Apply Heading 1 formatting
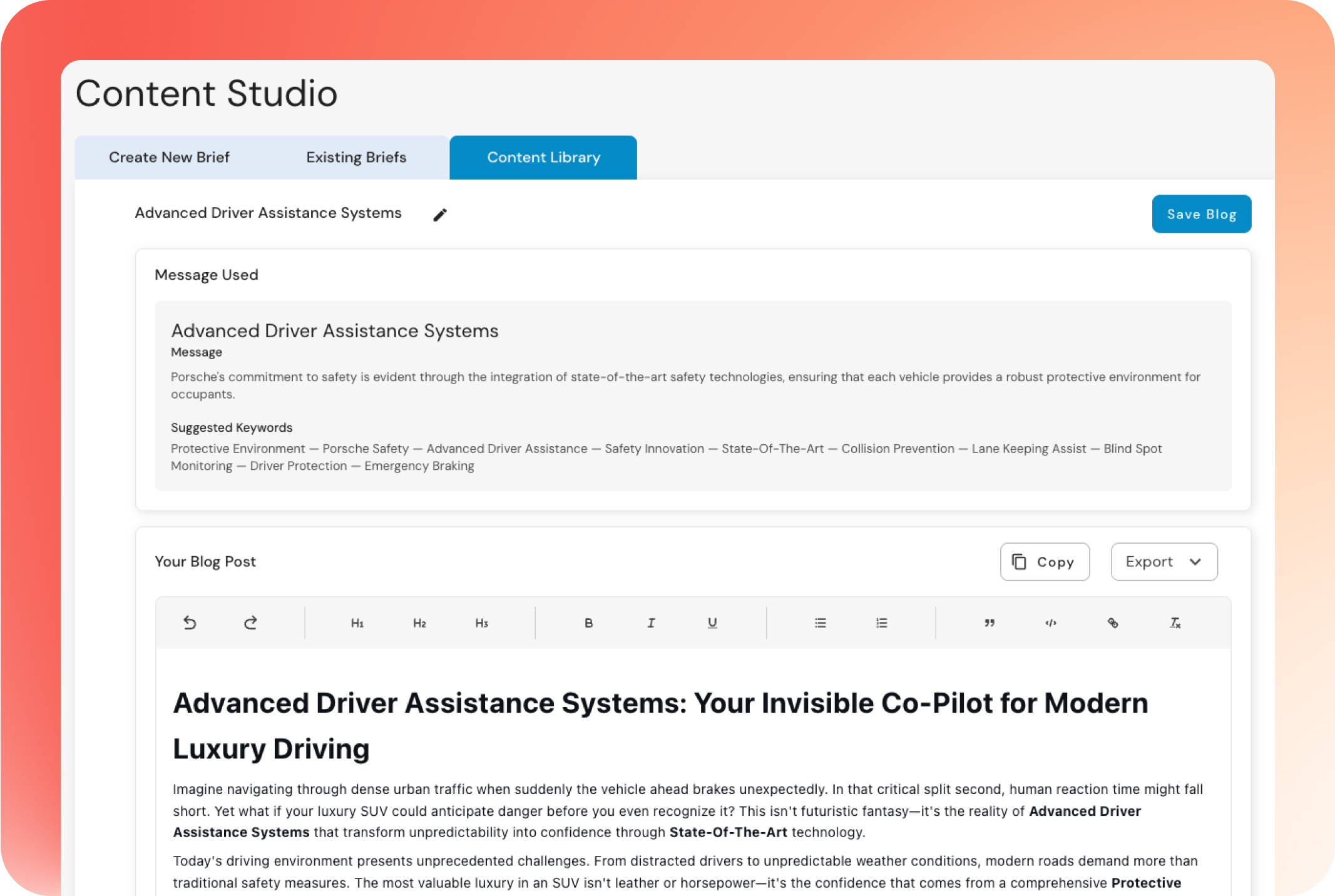The width and height of the screenshot is (1335, 896). [x=357, y=623]
